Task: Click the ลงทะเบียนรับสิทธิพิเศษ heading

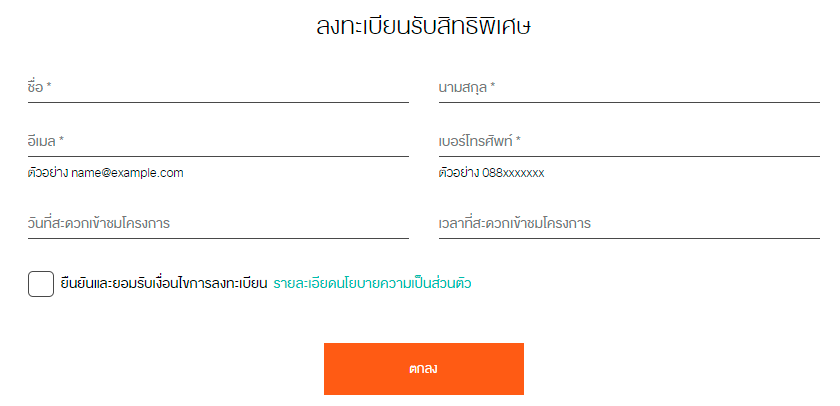Action: 420,27
